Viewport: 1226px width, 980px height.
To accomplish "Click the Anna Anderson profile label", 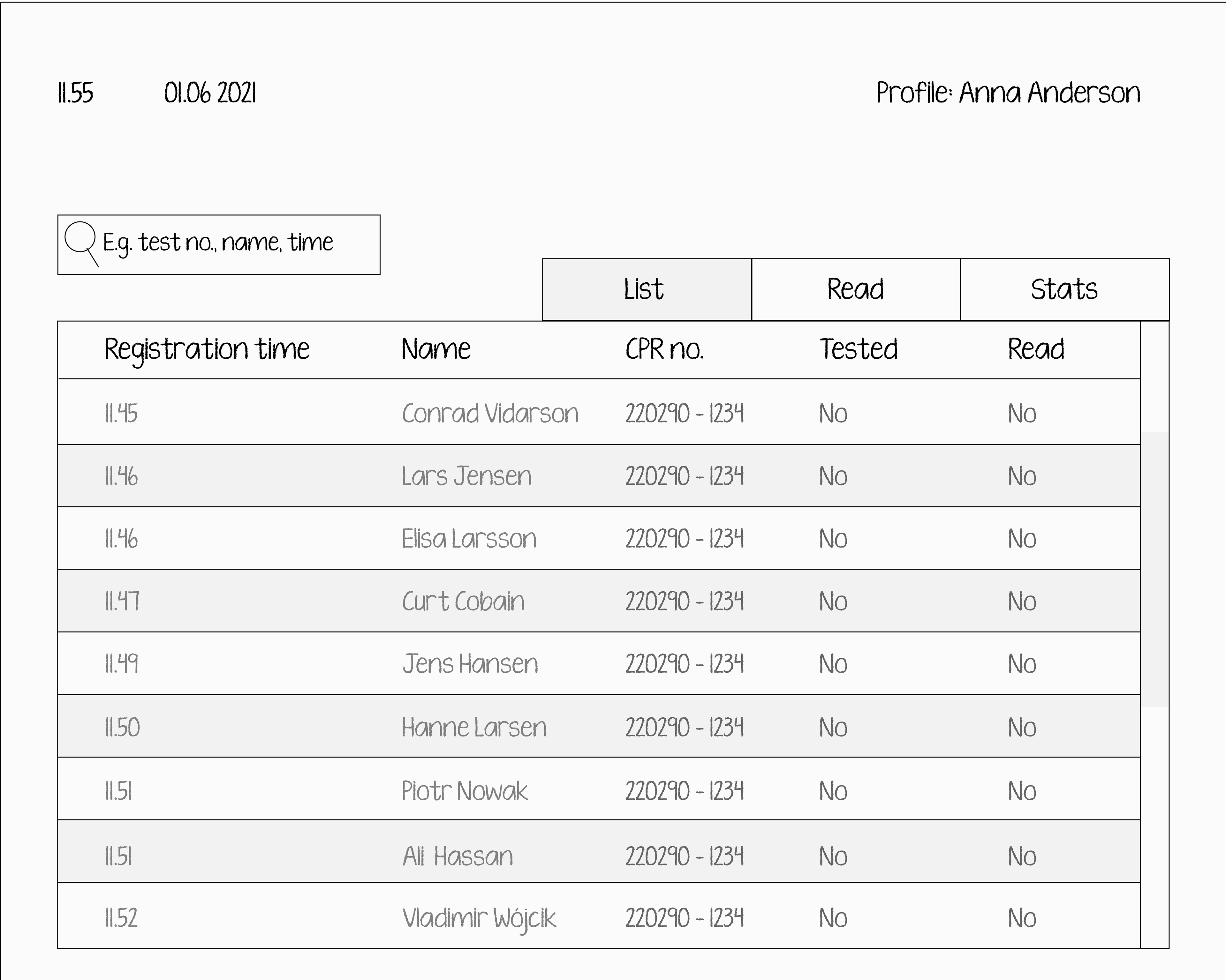I will click(x=1008, y=93).
